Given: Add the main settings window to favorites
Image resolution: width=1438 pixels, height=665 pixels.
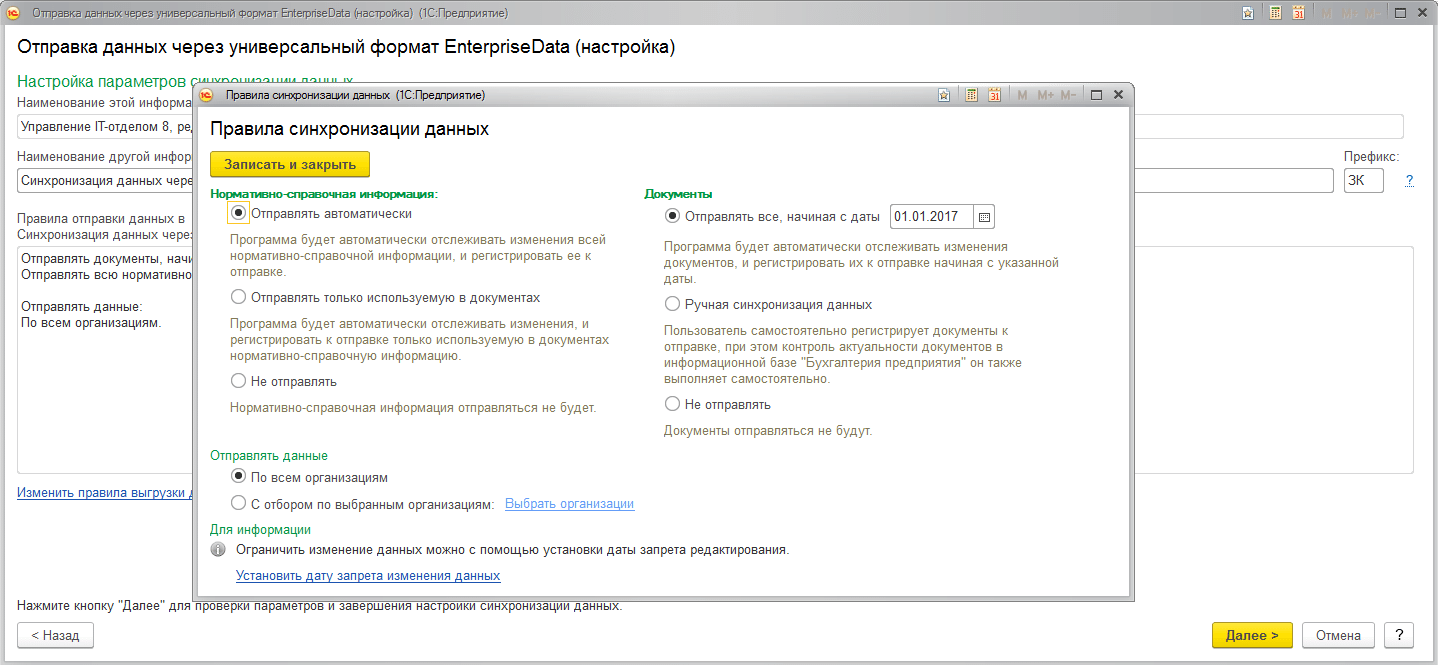Looking at the screenshot, I should tap(1247, 13).
